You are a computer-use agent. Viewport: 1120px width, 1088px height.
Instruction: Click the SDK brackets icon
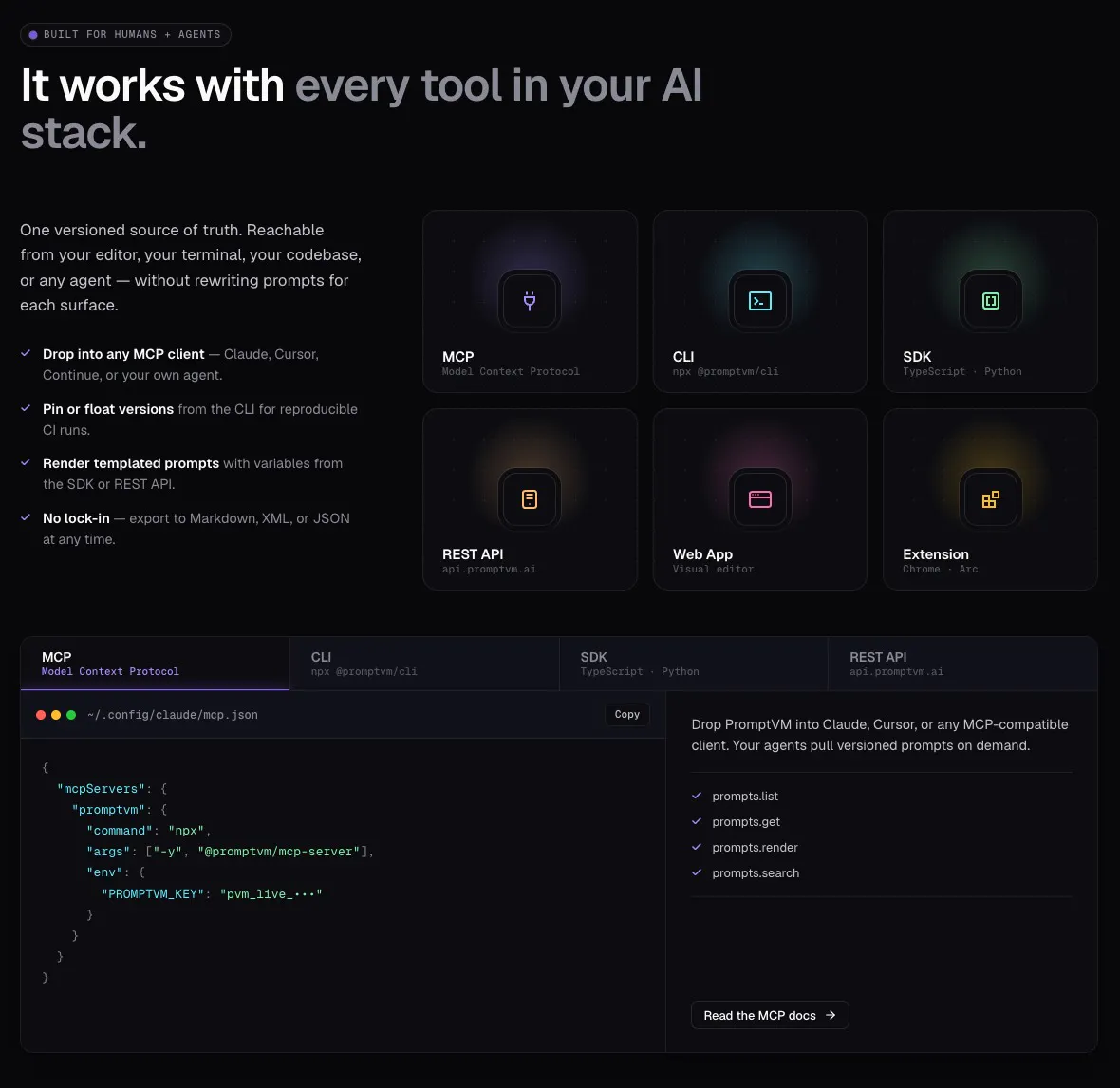point(990,301)
